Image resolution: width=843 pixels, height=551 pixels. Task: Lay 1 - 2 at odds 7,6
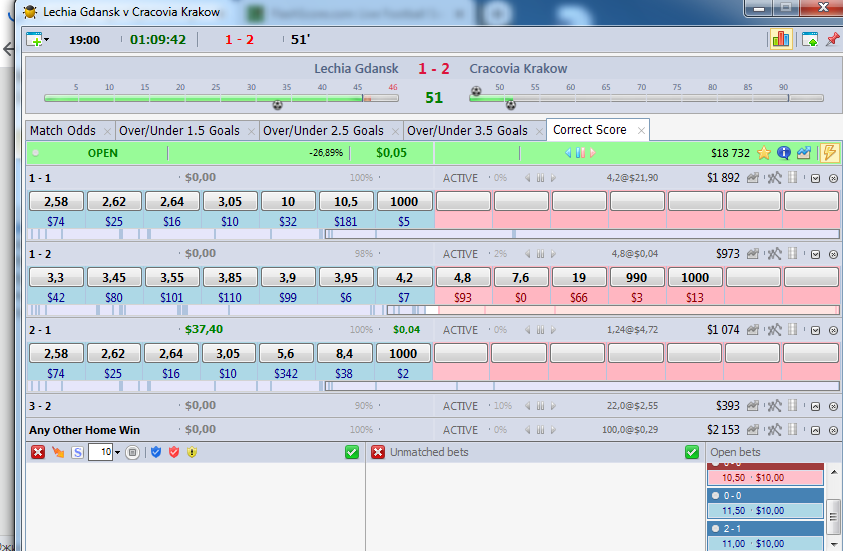(520, 277)
